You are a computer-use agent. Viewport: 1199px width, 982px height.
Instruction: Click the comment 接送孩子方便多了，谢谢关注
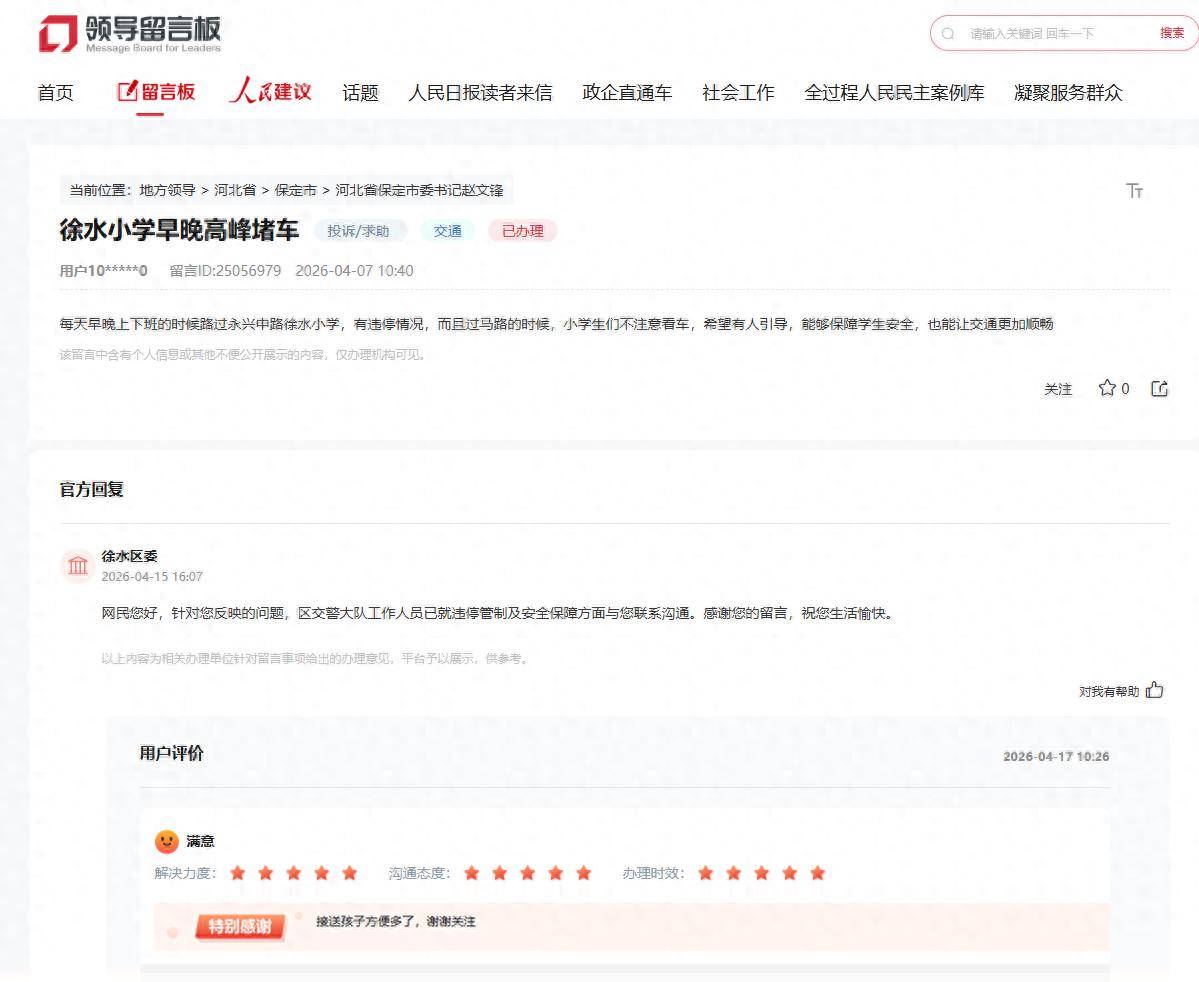point(396,922)
